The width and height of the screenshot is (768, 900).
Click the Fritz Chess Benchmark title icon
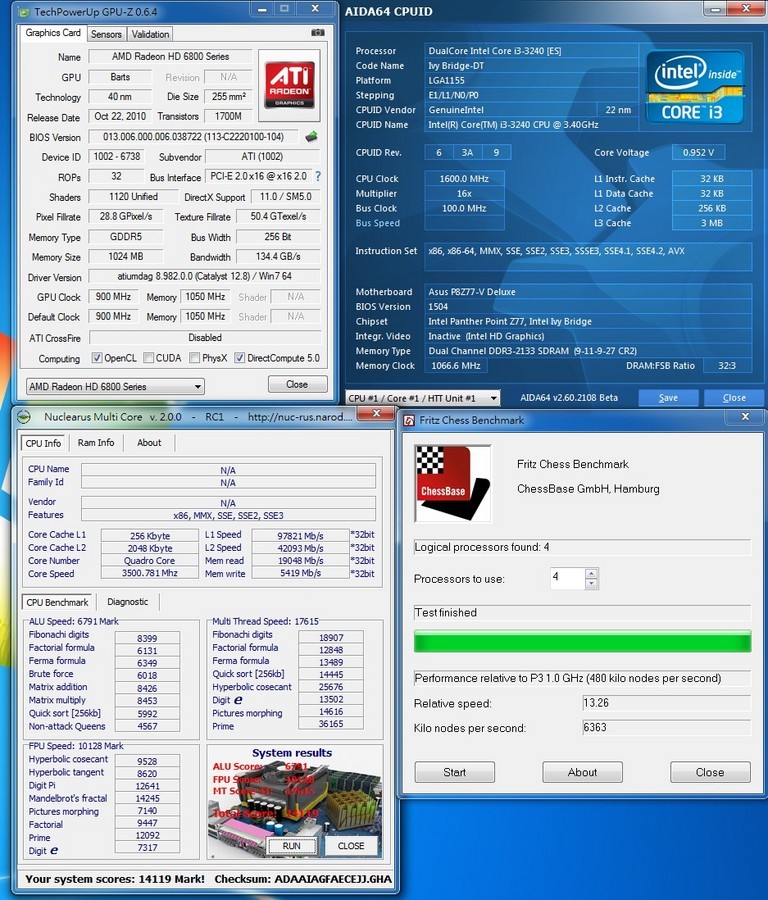click(409, 421)
